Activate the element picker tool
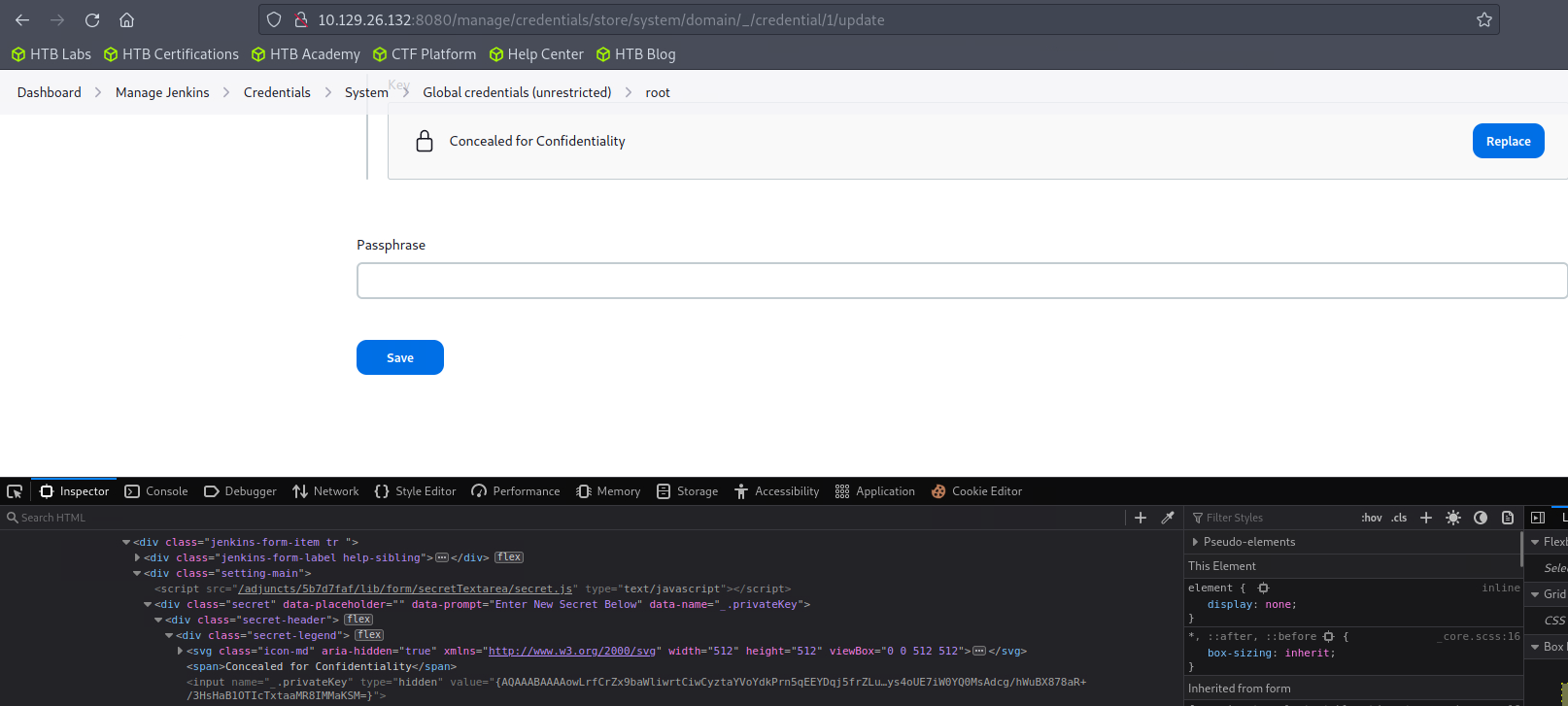This screenshot has width=1568, height=706. [15, 491]
